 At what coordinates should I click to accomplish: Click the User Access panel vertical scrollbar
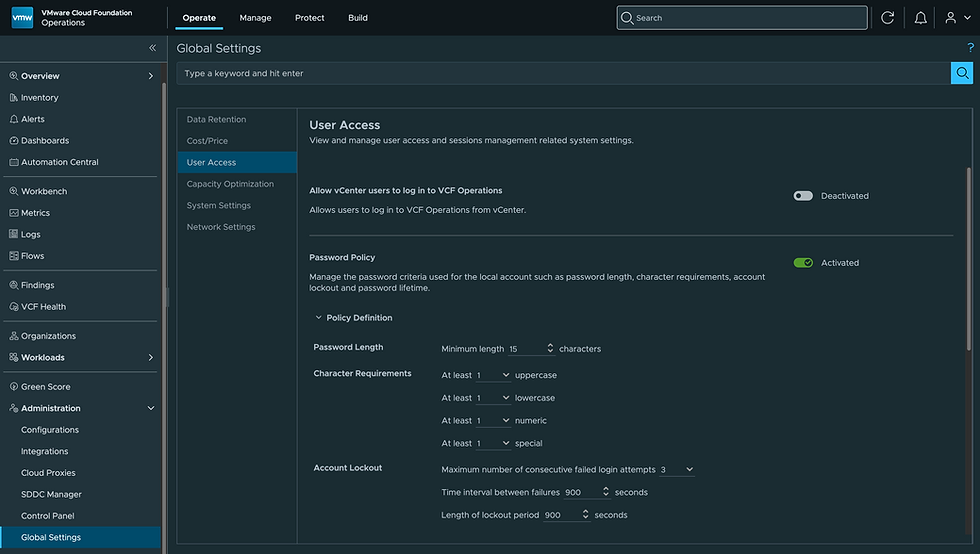[969, 259]
